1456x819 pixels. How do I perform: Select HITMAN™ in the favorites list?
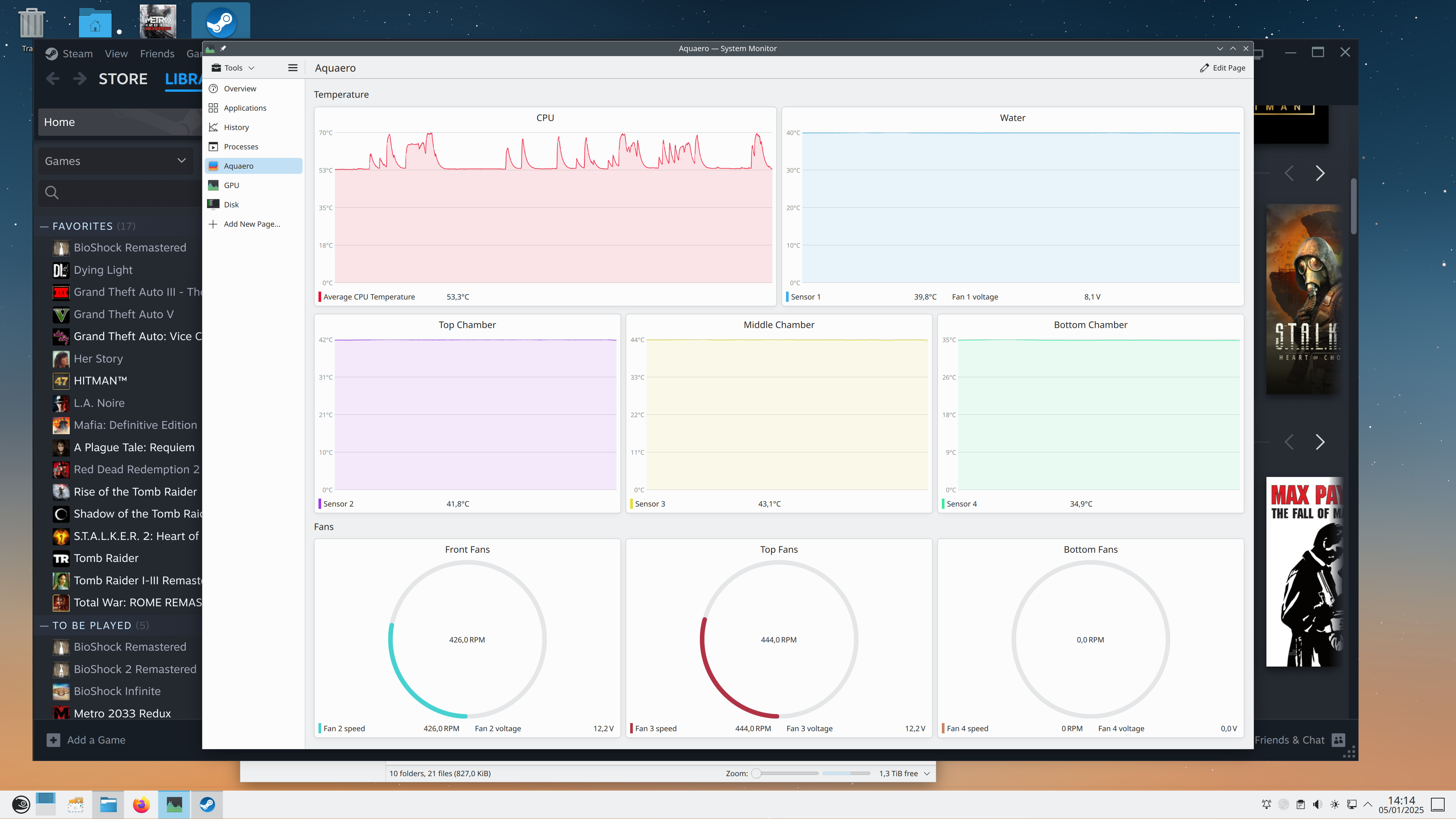(100, 381)
